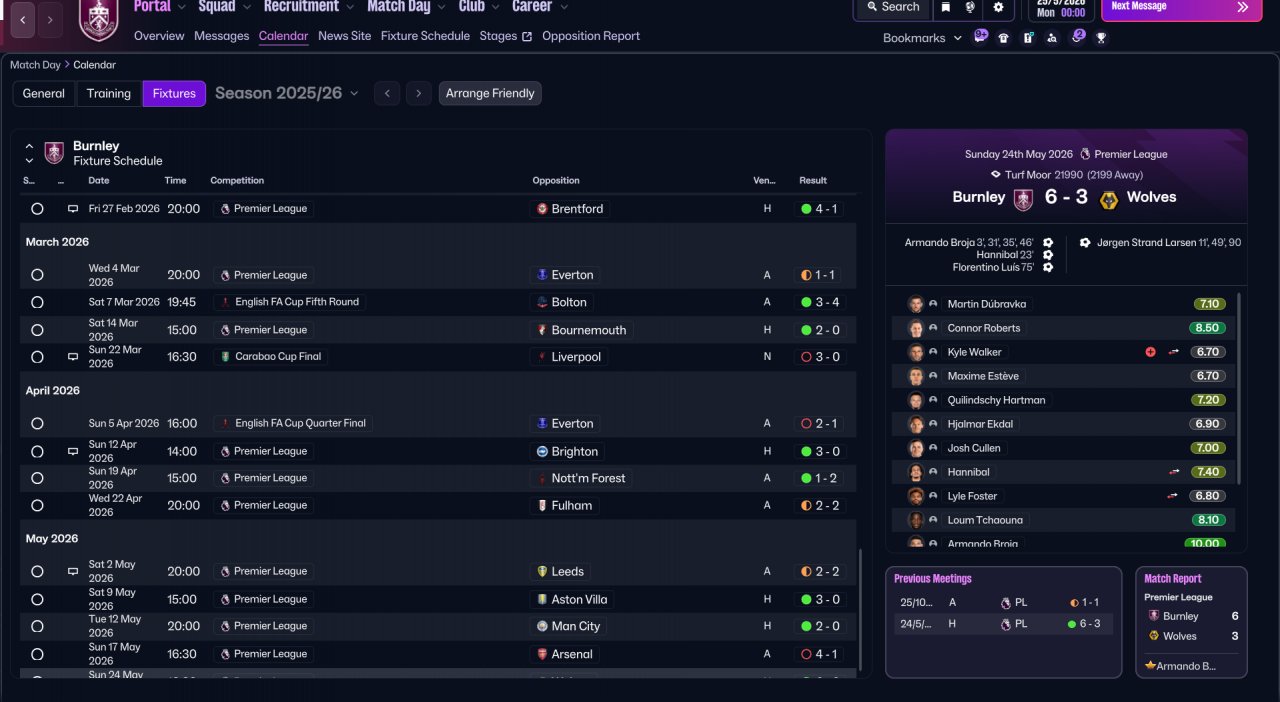Open the Opposition Report link
This screenshot has width=1280, height=702.
point(591,36)
